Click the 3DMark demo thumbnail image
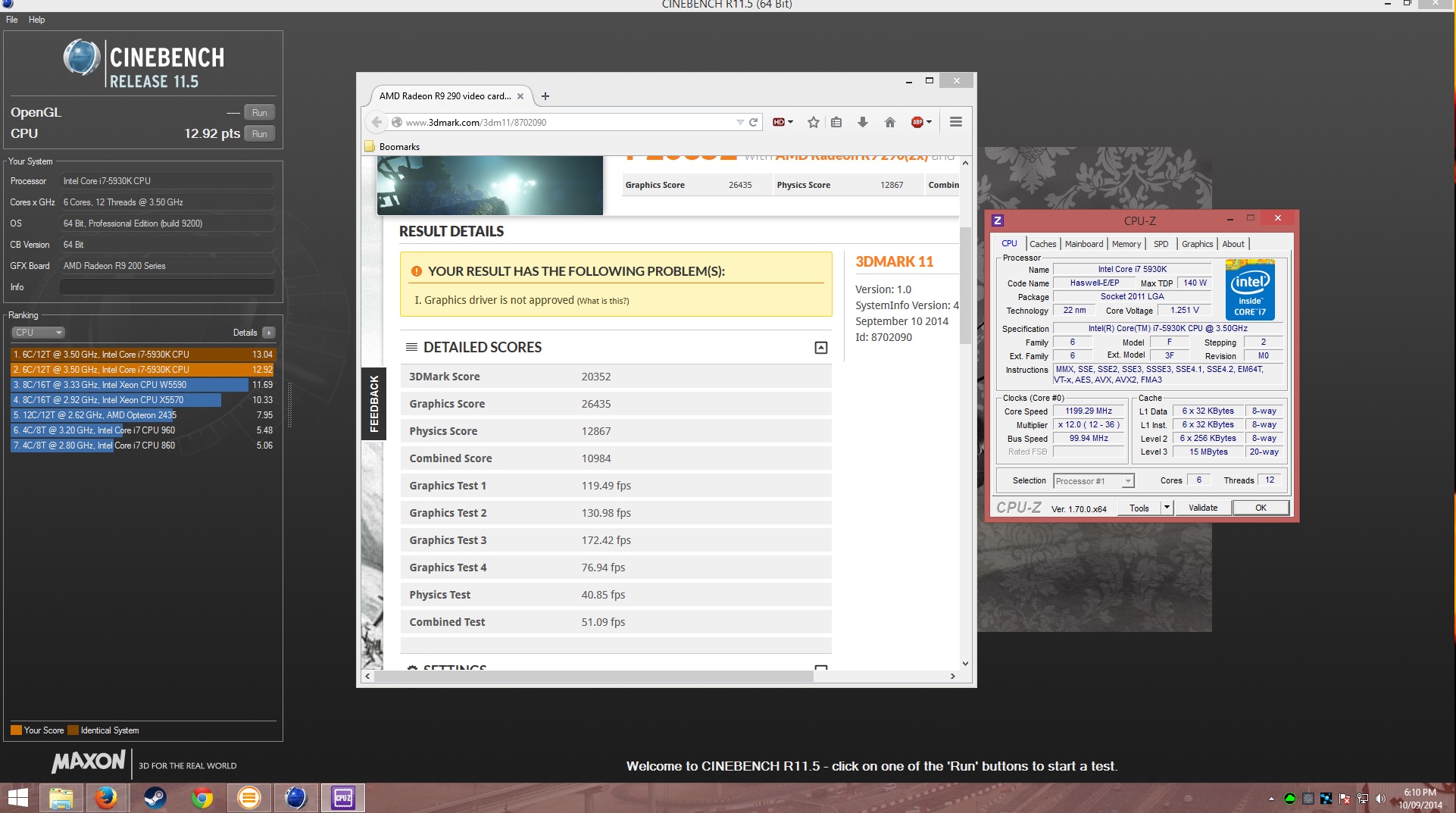 click(490, 186)
